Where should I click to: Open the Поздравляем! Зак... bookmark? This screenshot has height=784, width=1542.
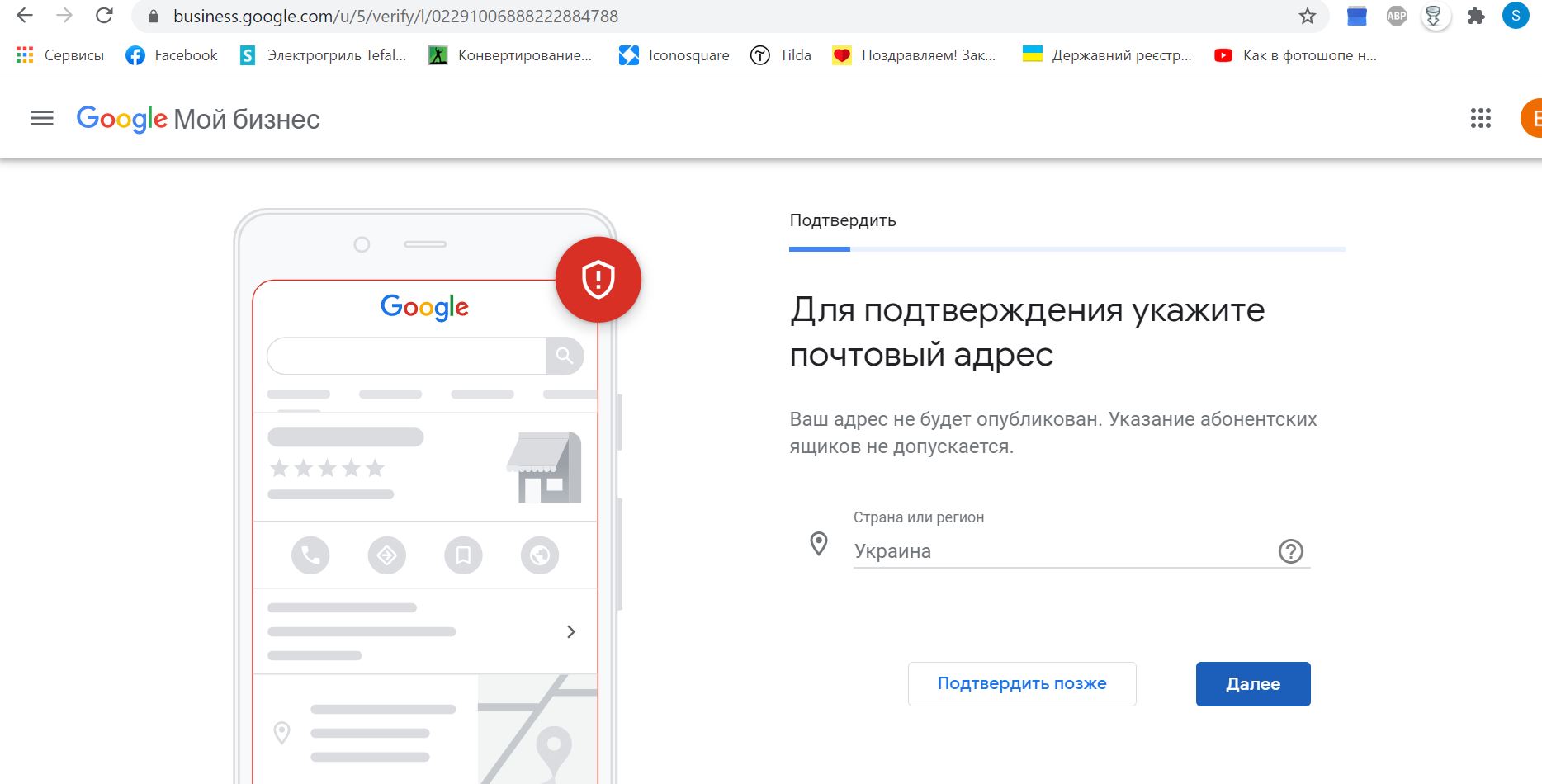pyautogui.click(x=914, y=55)
